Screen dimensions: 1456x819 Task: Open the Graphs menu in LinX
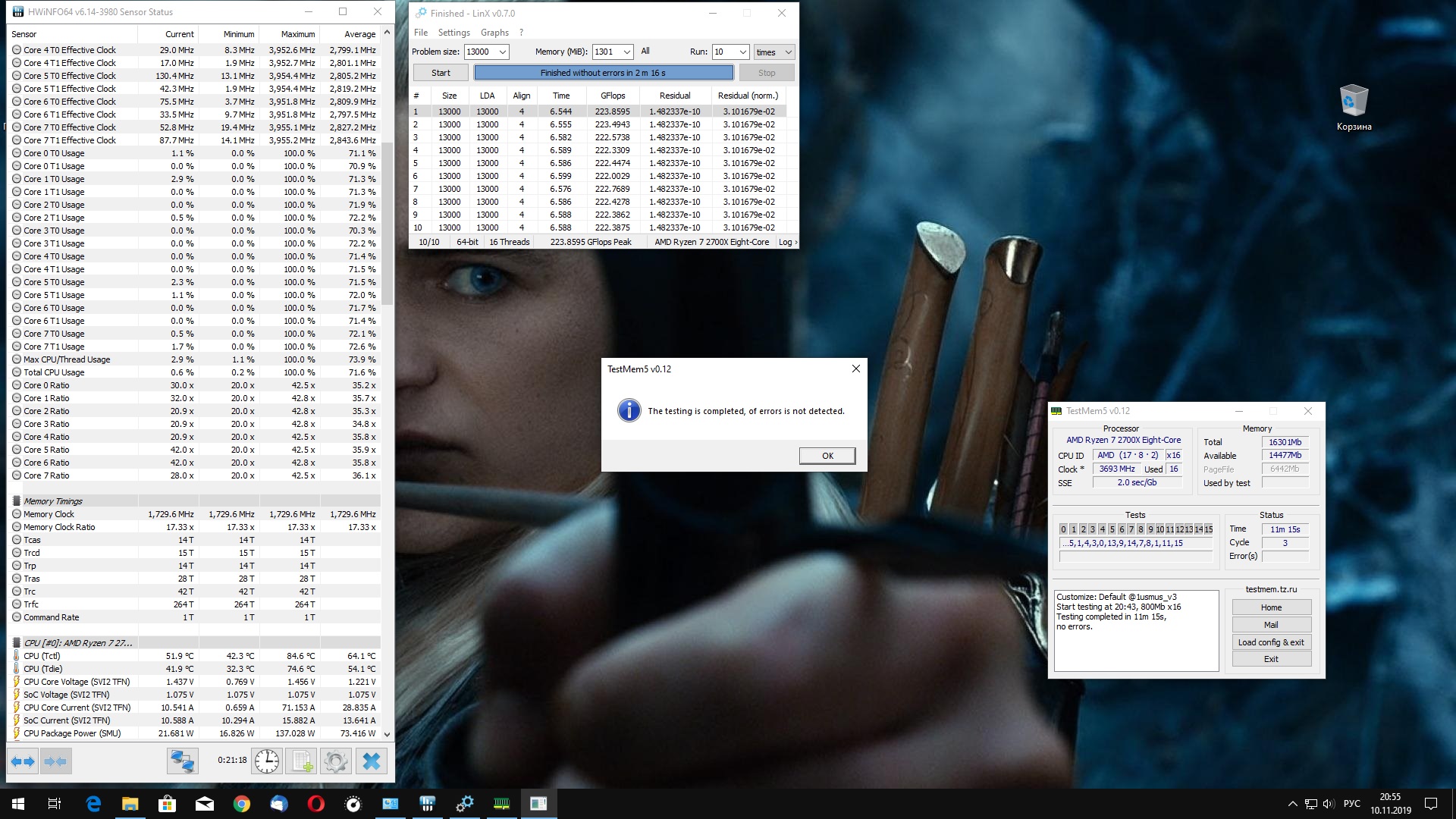coord(494,33)
